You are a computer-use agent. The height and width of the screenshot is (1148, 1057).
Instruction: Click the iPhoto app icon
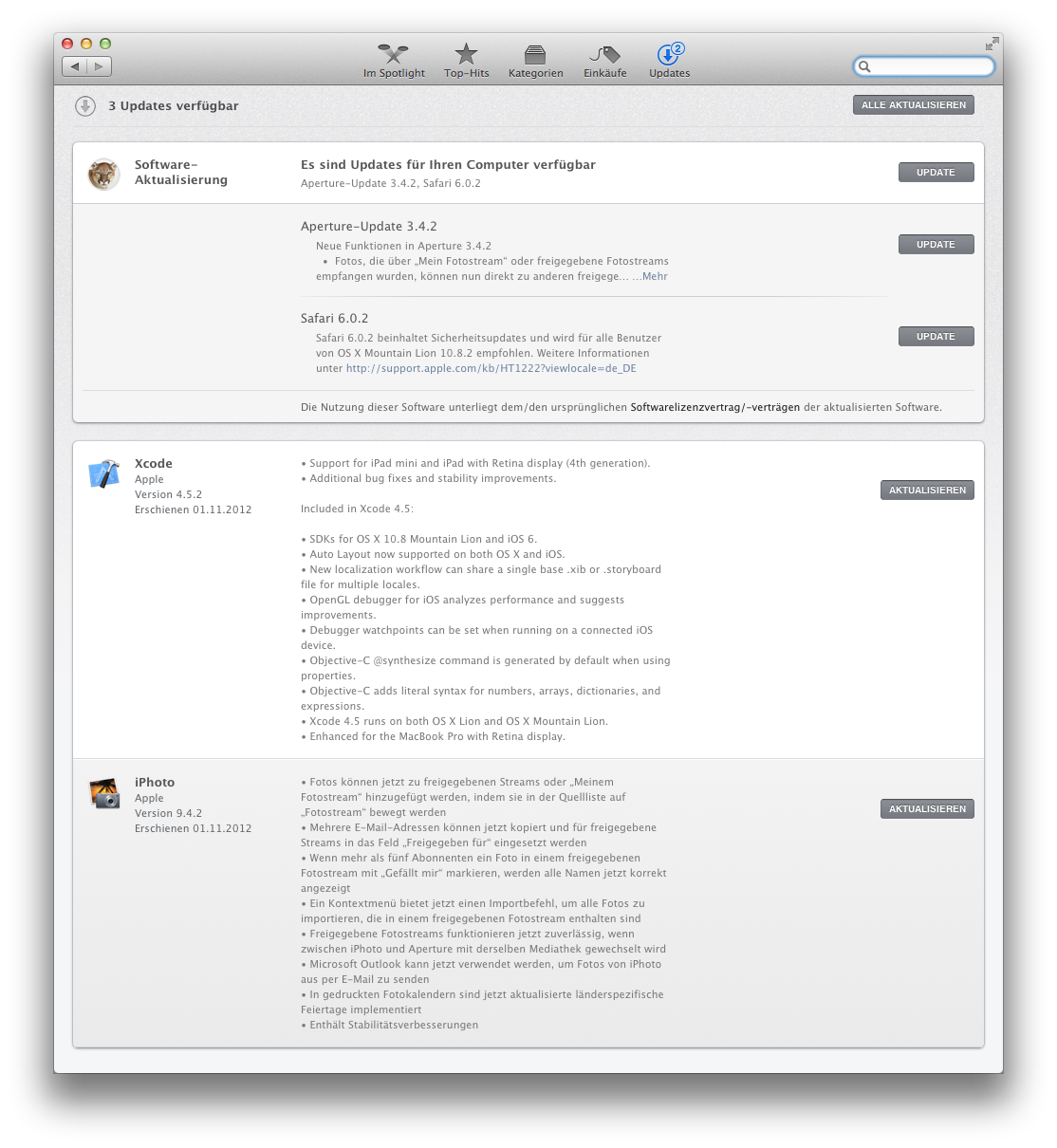coord(103,793)
